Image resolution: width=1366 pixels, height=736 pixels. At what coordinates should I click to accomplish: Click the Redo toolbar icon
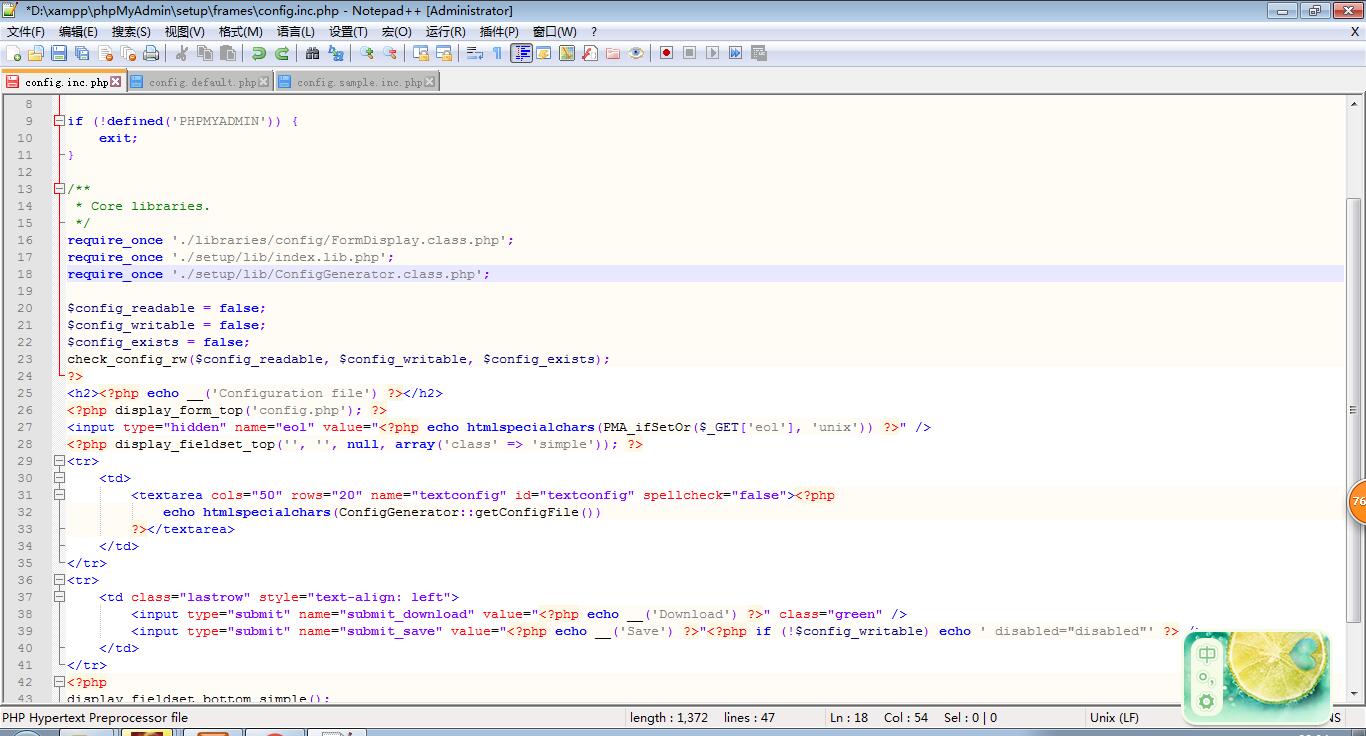point(282,53)
